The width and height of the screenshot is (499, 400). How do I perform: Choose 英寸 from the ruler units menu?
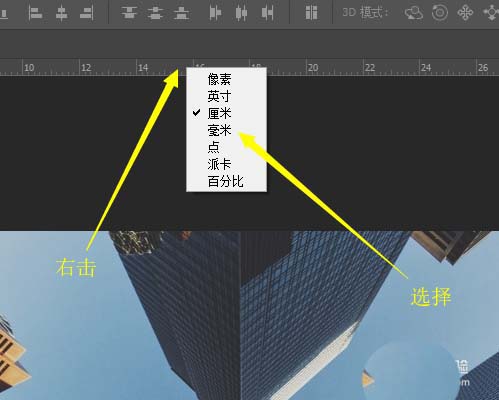click(226, 96)
